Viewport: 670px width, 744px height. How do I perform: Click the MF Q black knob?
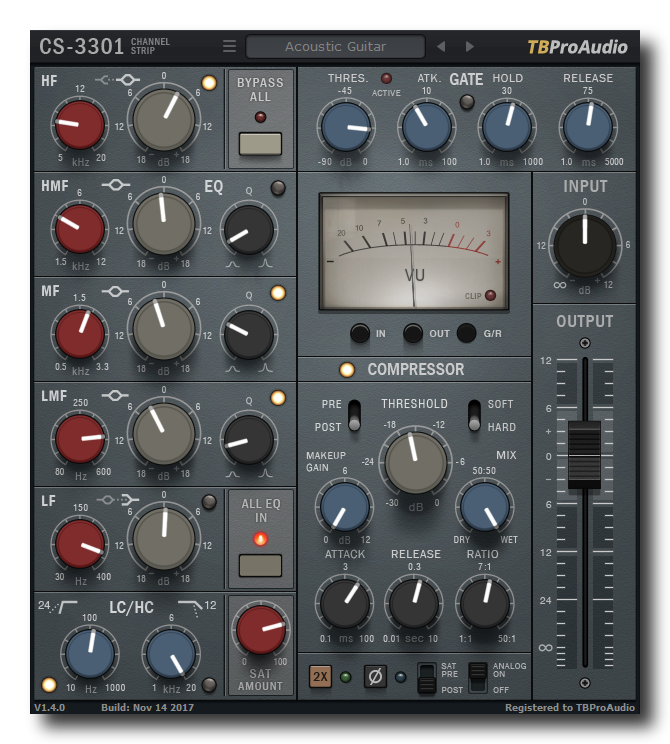click(x=248, y=335)
